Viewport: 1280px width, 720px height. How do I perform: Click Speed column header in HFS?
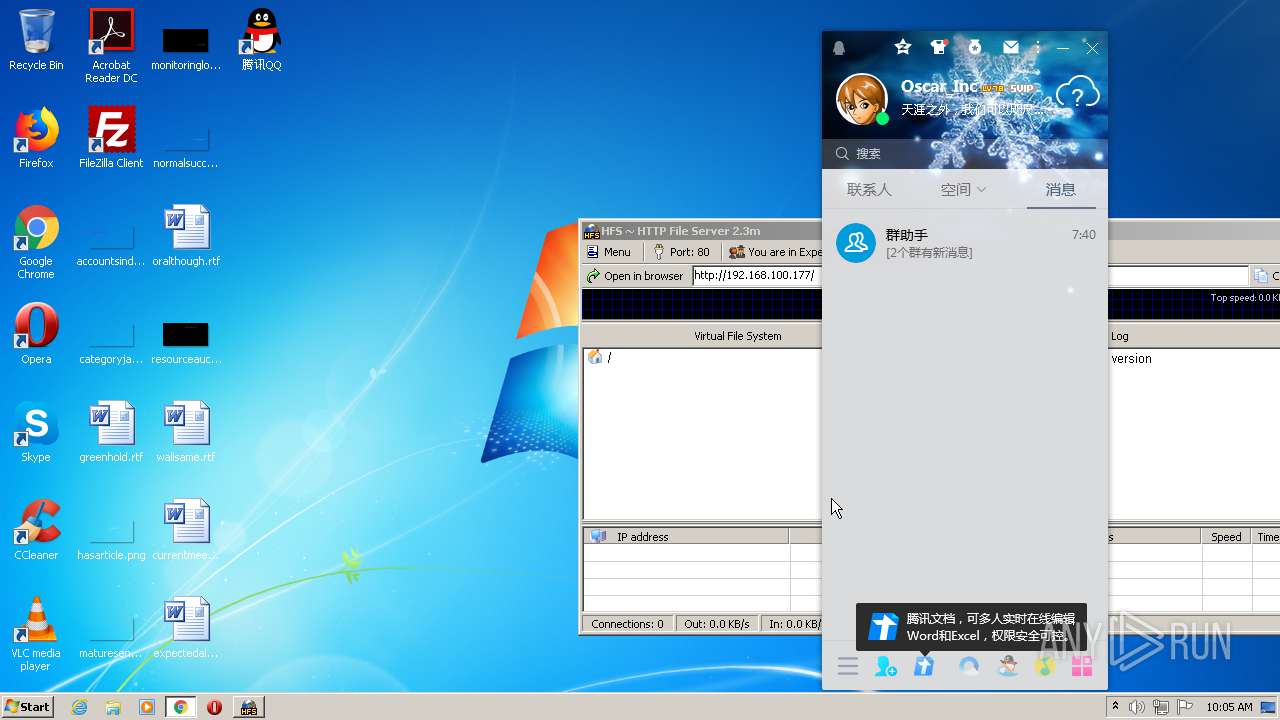click(1226, 537)
